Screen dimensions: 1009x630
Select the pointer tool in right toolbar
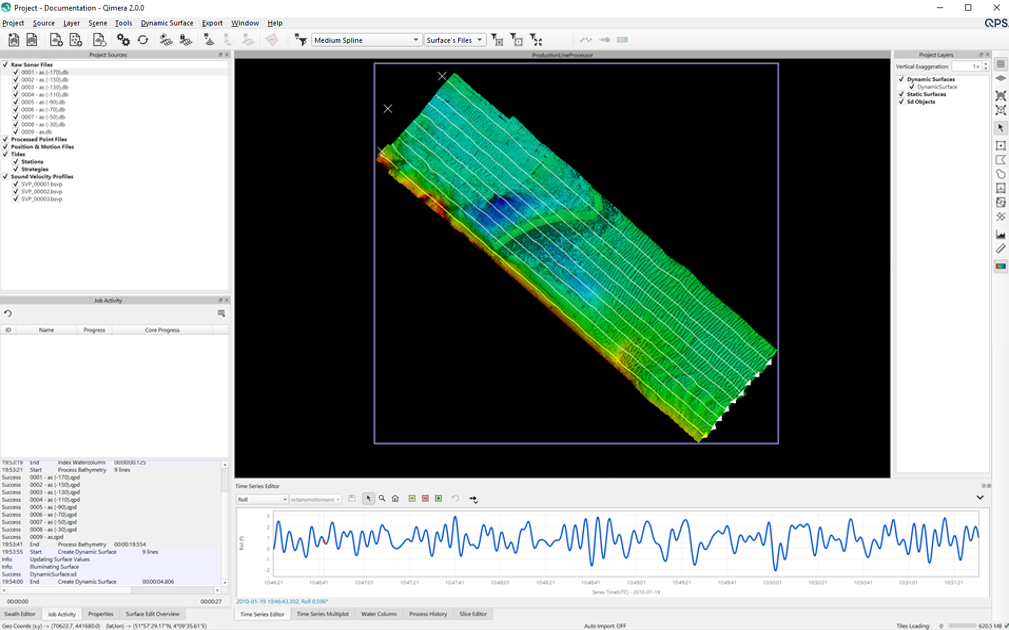(x=1001, y=129)
